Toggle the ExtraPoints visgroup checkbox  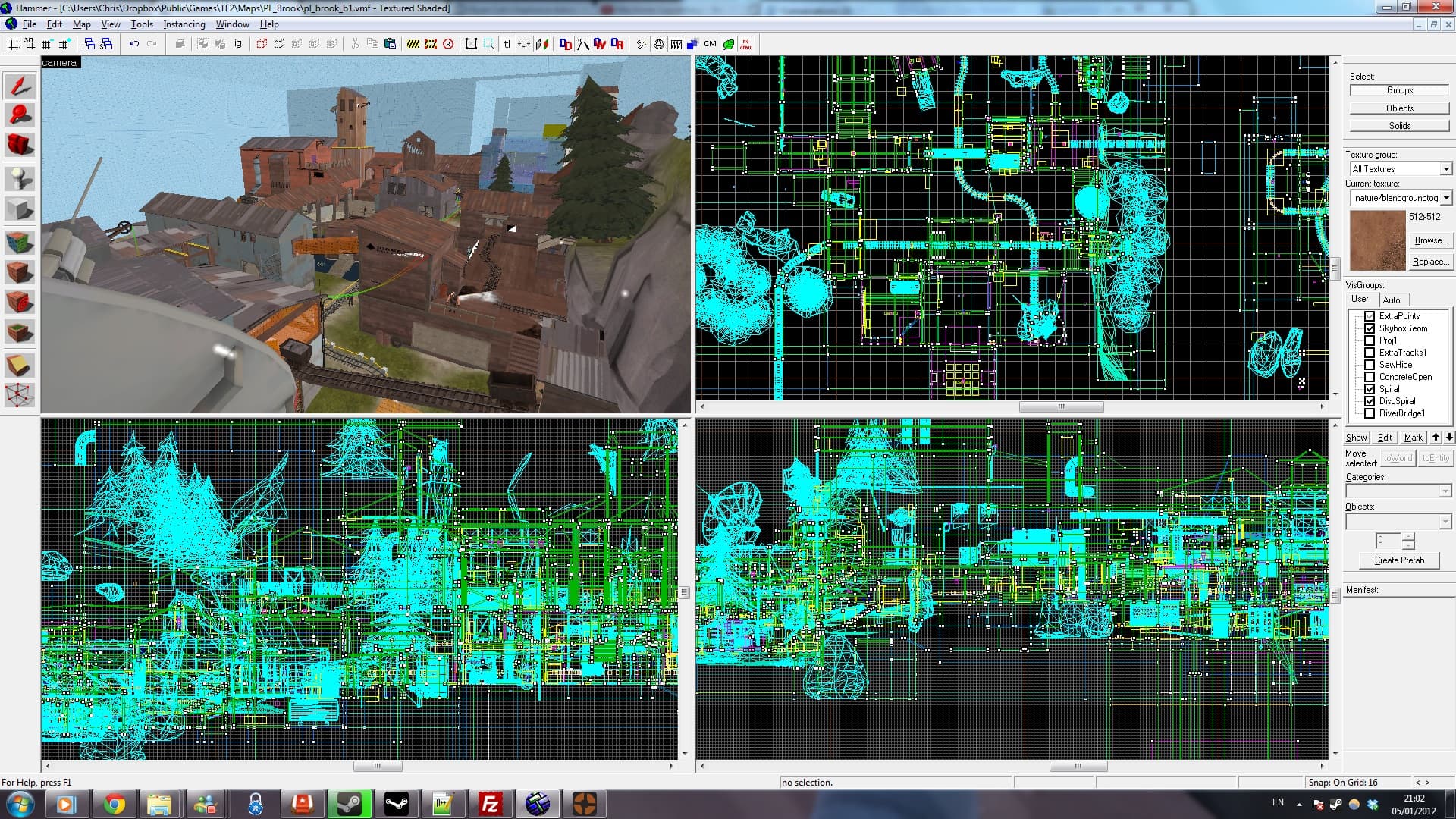click(x=1370, y=316)
